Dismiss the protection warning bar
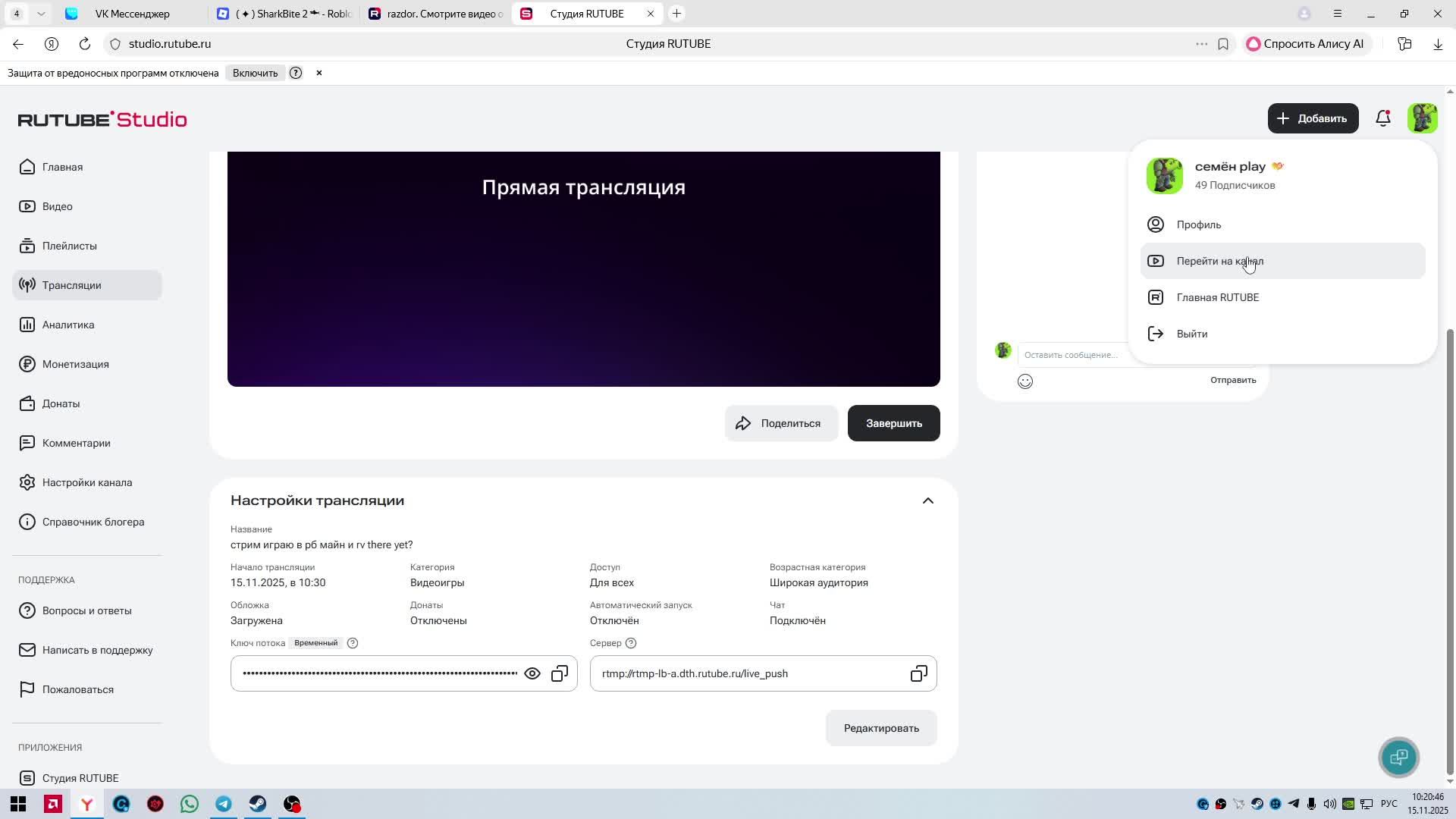Image resolution: width=1456 pixels, height=819 pixels. coord(319,73)
